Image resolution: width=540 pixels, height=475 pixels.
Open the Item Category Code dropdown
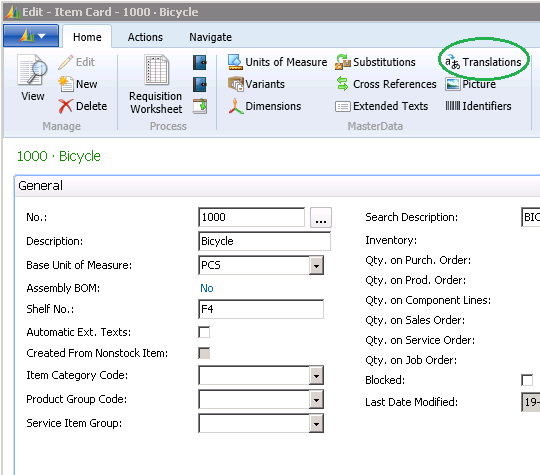(x=316, y=375)
